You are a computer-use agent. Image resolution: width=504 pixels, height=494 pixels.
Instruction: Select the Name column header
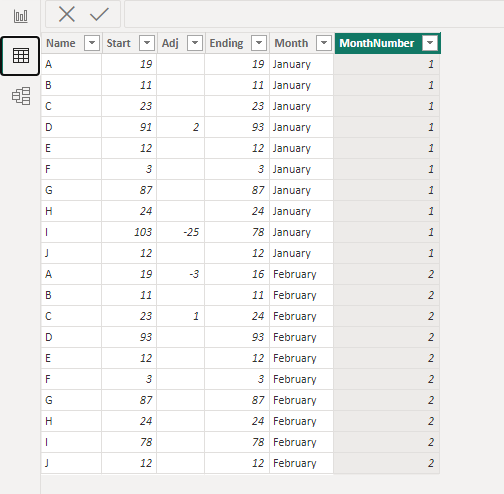(71, 43)
